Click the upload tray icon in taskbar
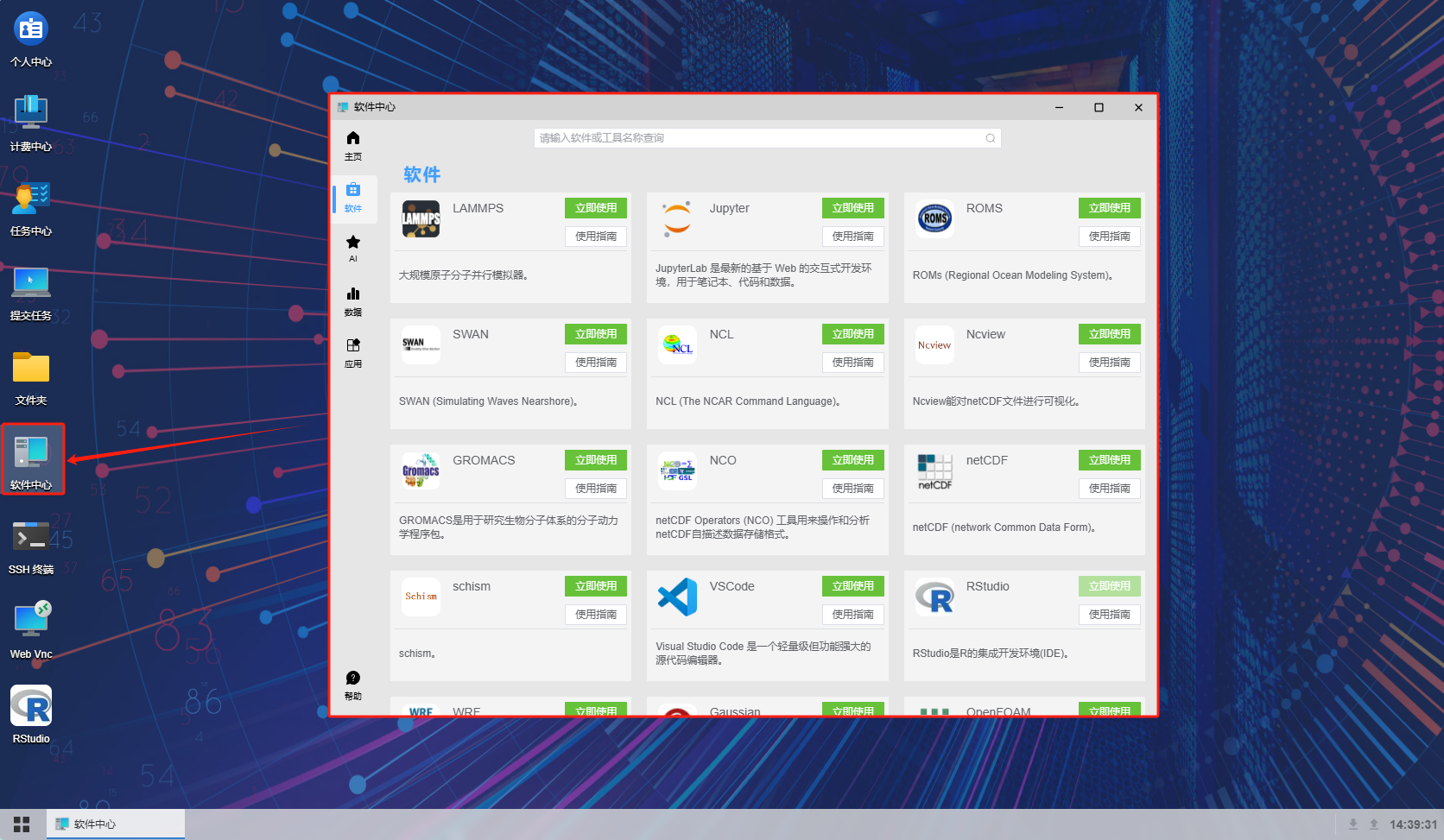This screenshot has width=1444, height=840. tap(1373, 824)
